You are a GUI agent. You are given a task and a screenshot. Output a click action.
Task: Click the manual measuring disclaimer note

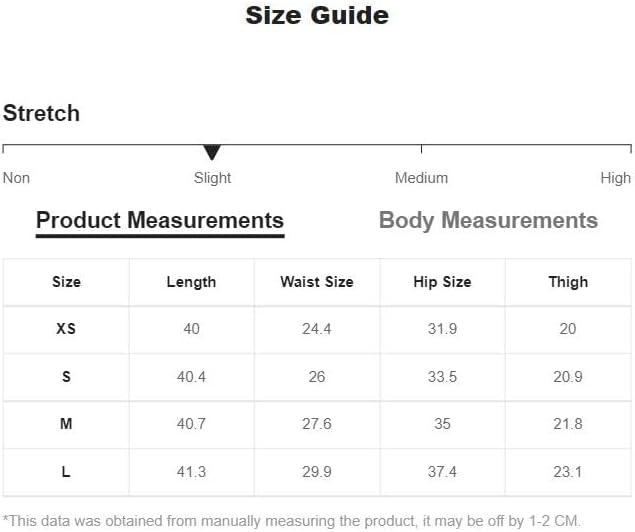(x=292, y=521)
